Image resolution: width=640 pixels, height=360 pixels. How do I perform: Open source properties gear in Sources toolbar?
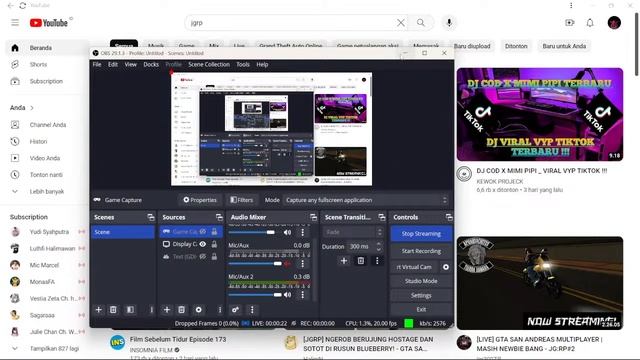tap(198, 310)
